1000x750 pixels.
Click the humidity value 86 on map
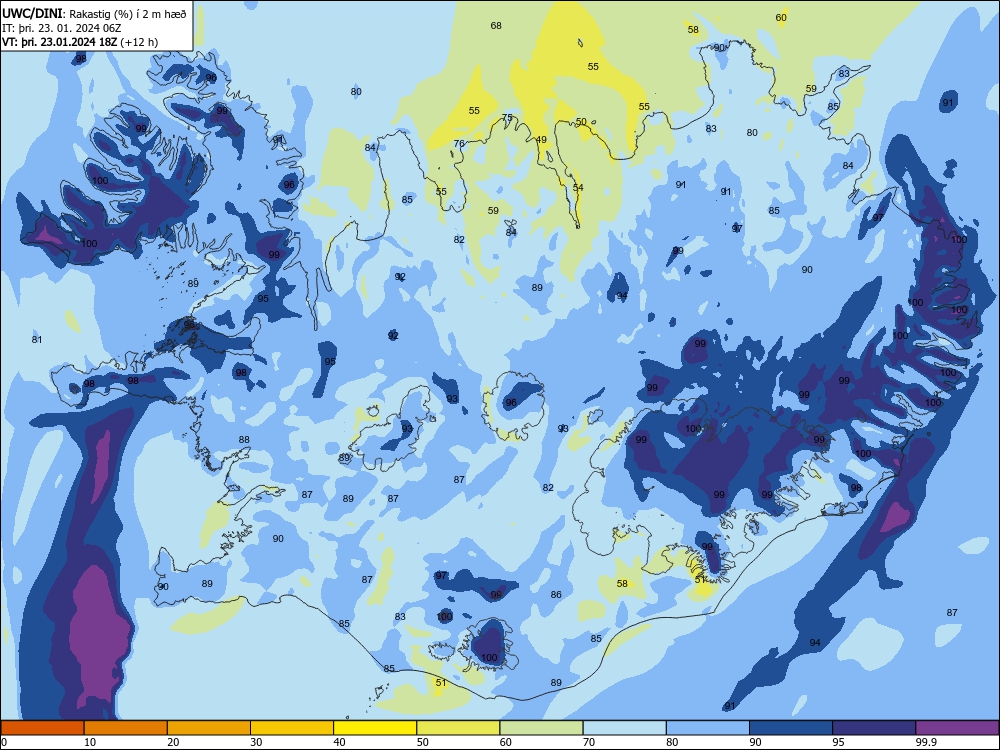(556, 594)
